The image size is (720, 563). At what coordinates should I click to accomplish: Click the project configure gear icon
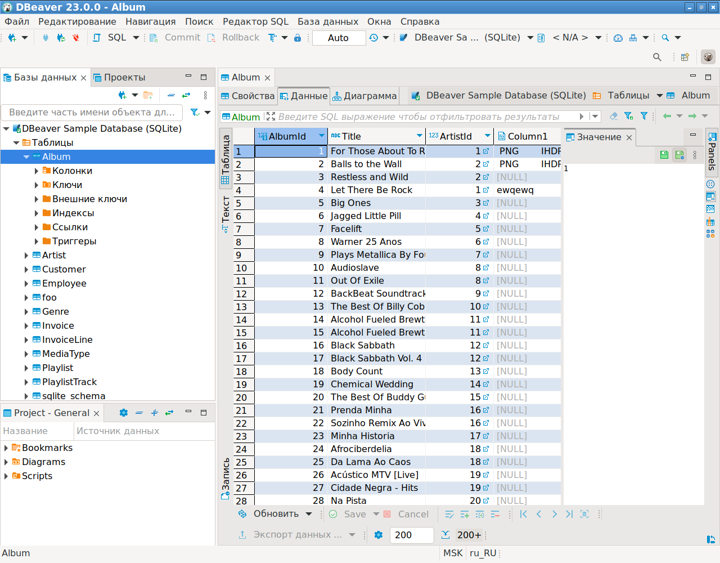(x=124, y=413)
